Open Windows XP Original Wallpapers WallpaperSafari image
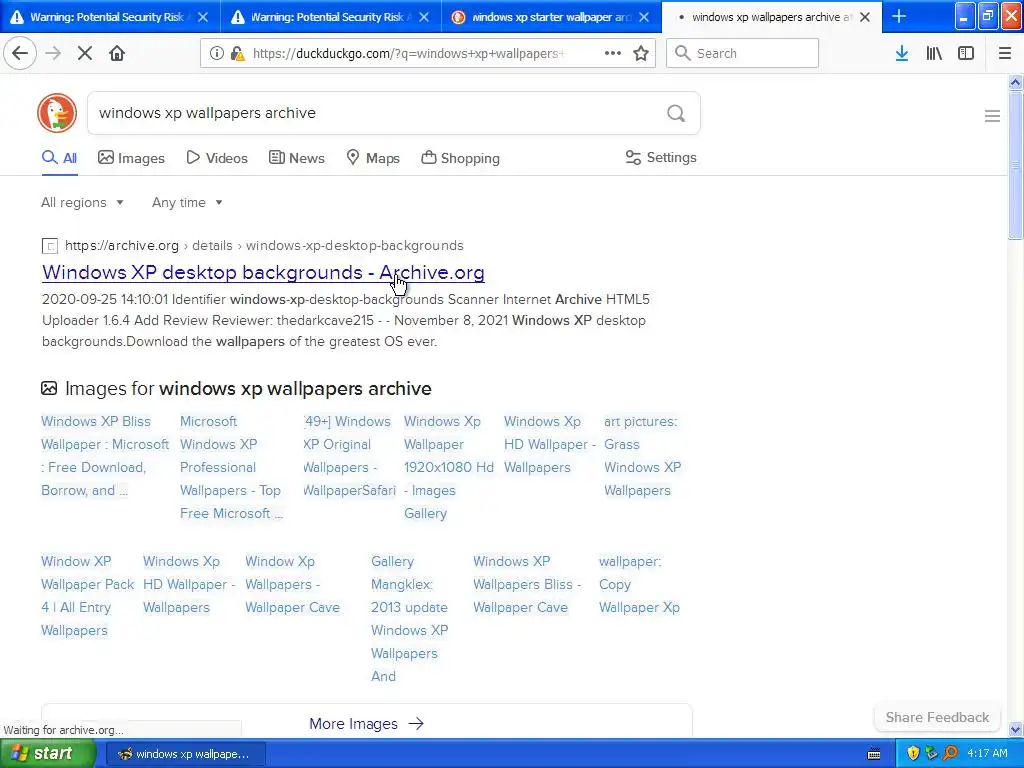This screenshot has height=768, width=1024. pyautogui.click(x=349, y=456)
